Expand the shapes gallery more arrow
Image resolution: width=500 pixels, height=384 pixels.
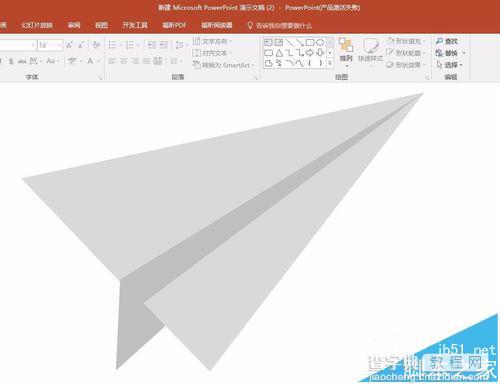point(330,63)
